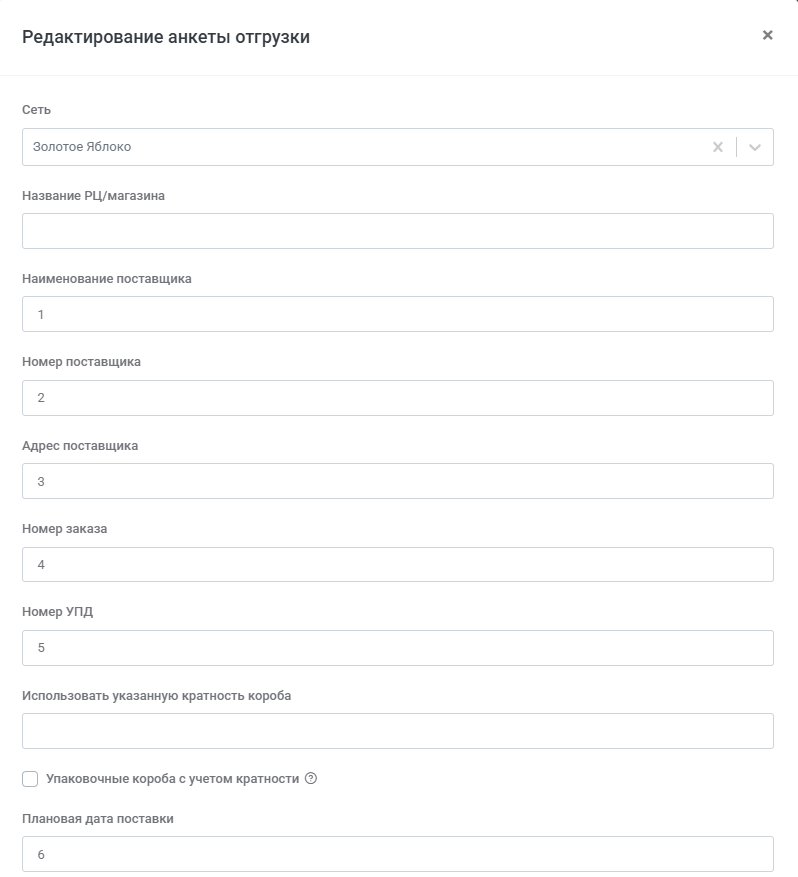The image size is (798, 877).
Task: Clear the selected network 'Золотое Яблоко'
Action: point(717,147)
